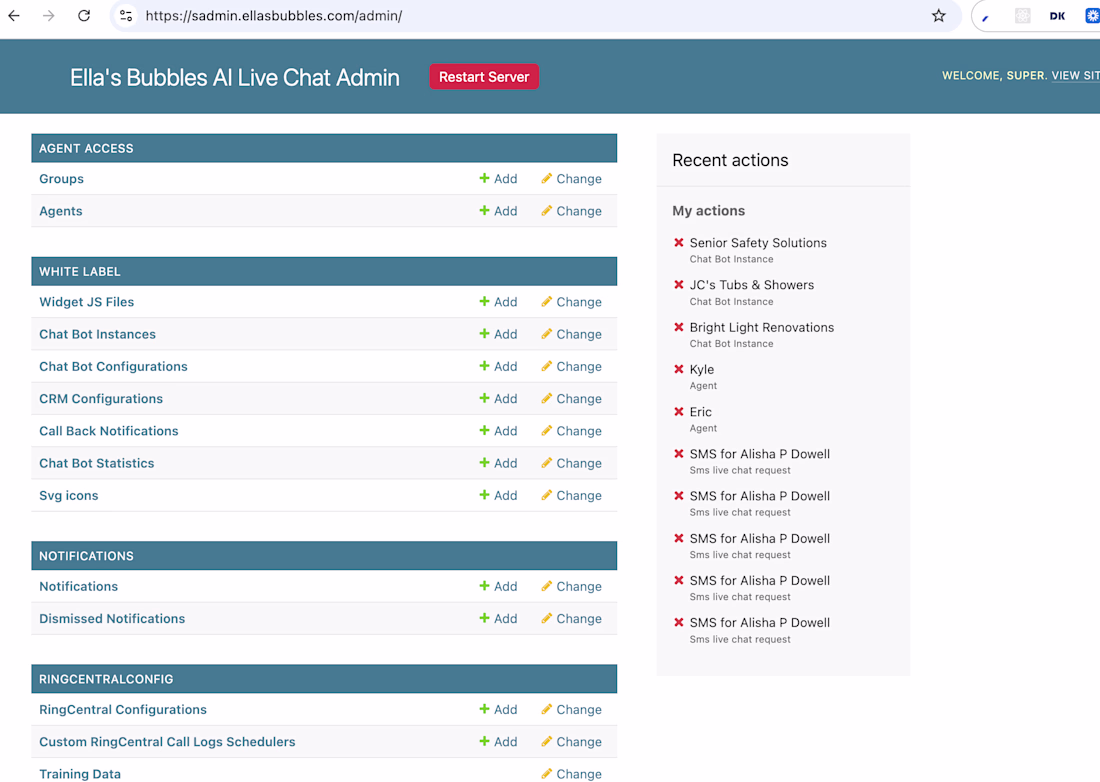The image size is (1100, 782).
Task: Change Custom RingCentral Call Logs Schedulers
Action: click(x=571, y=742)
